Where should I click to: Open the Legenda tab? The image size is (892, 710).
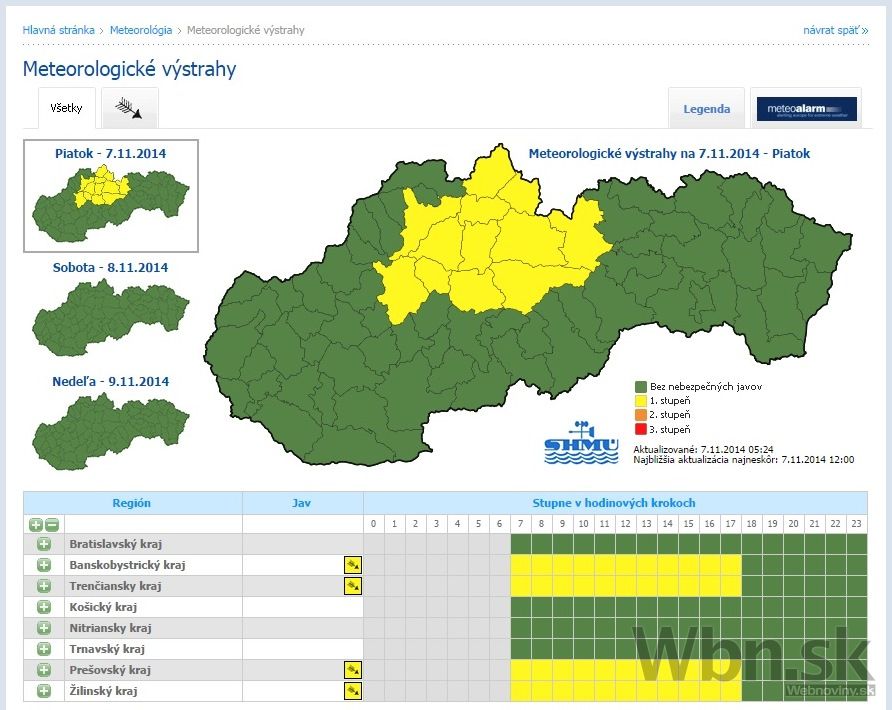[x=707, y=109]
